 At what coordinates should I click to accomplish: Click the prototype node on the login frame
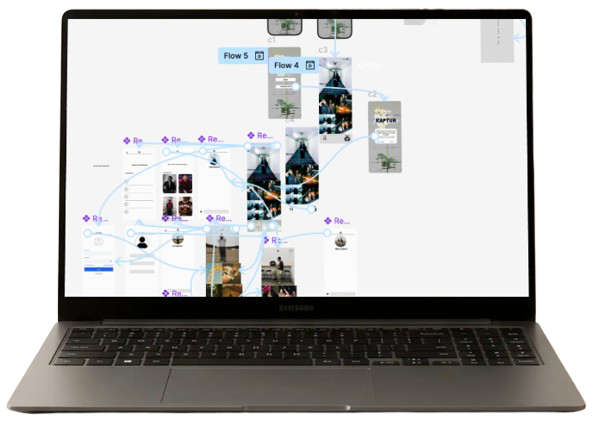click(x=87, y=233)
